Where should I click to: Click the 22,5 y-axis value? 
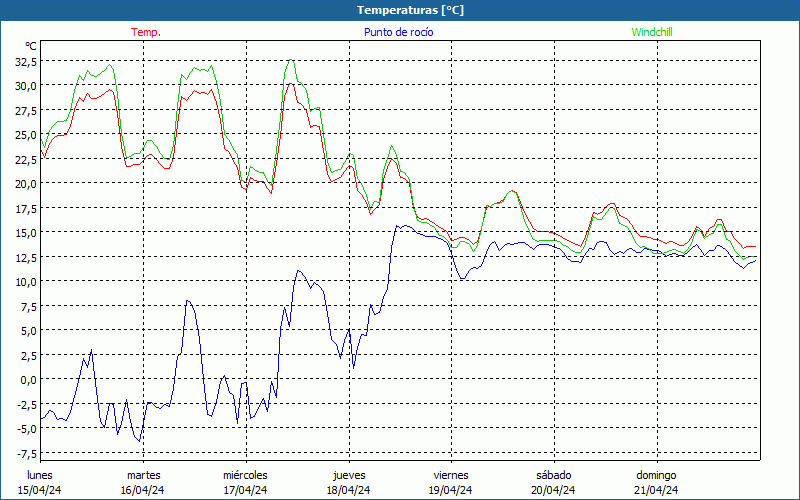tap(26, 159)
